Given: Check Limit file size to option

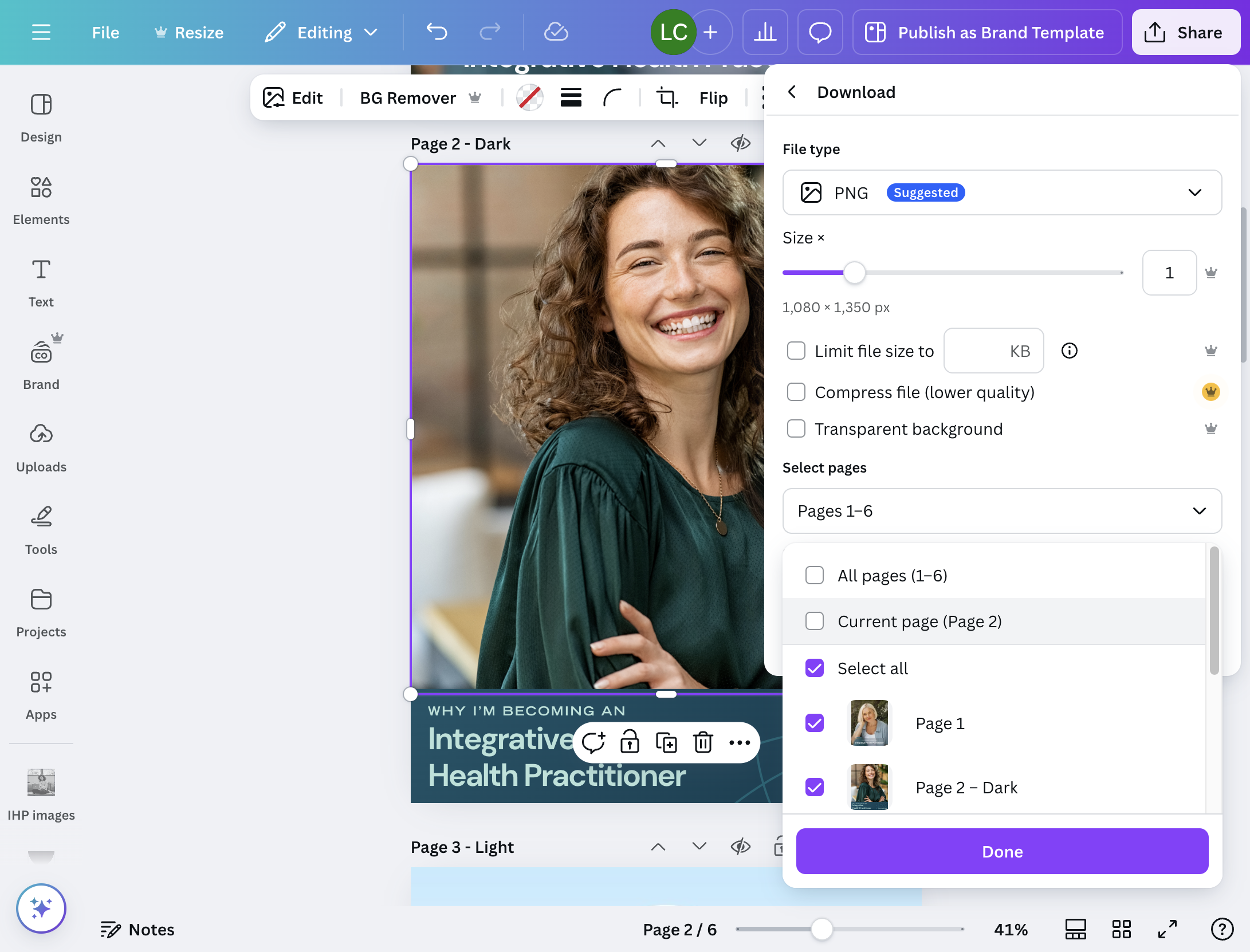Looking at the screenshot, I should [x=796, y=351].
